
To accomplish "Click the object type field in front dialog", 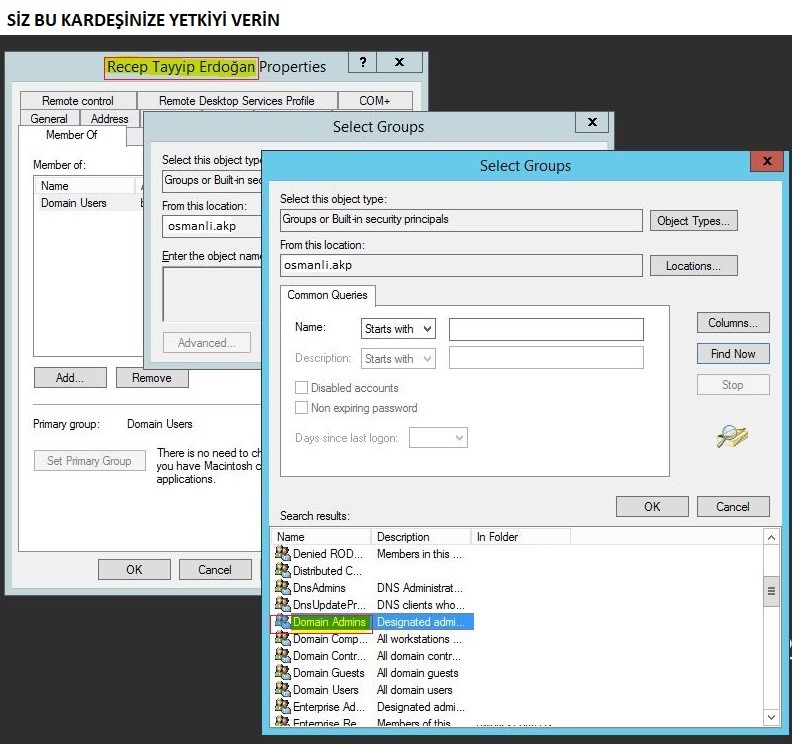I will [x=461, y=220].
